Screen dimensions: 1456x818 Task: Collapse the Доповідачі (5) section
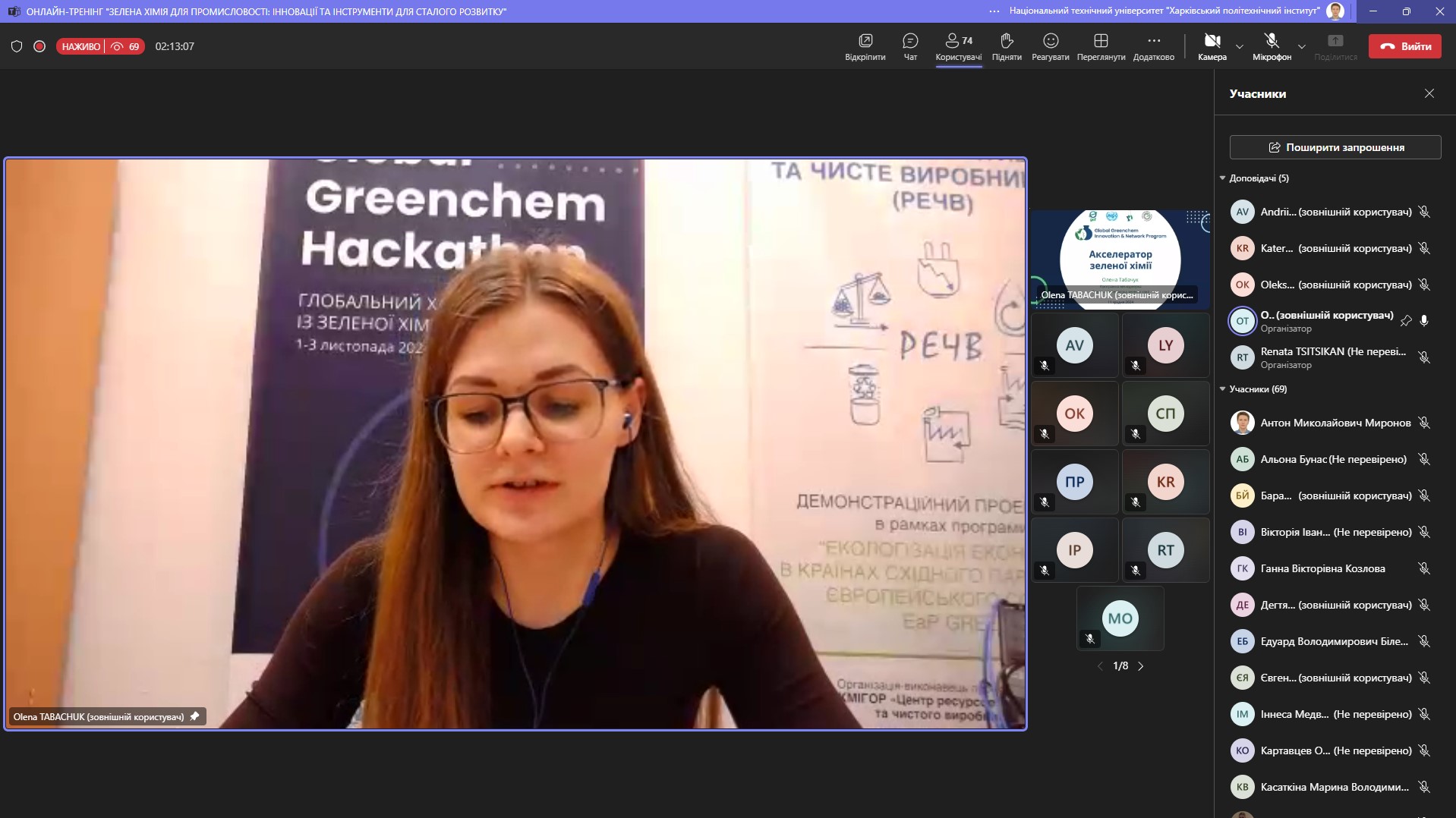[1222, 178]
